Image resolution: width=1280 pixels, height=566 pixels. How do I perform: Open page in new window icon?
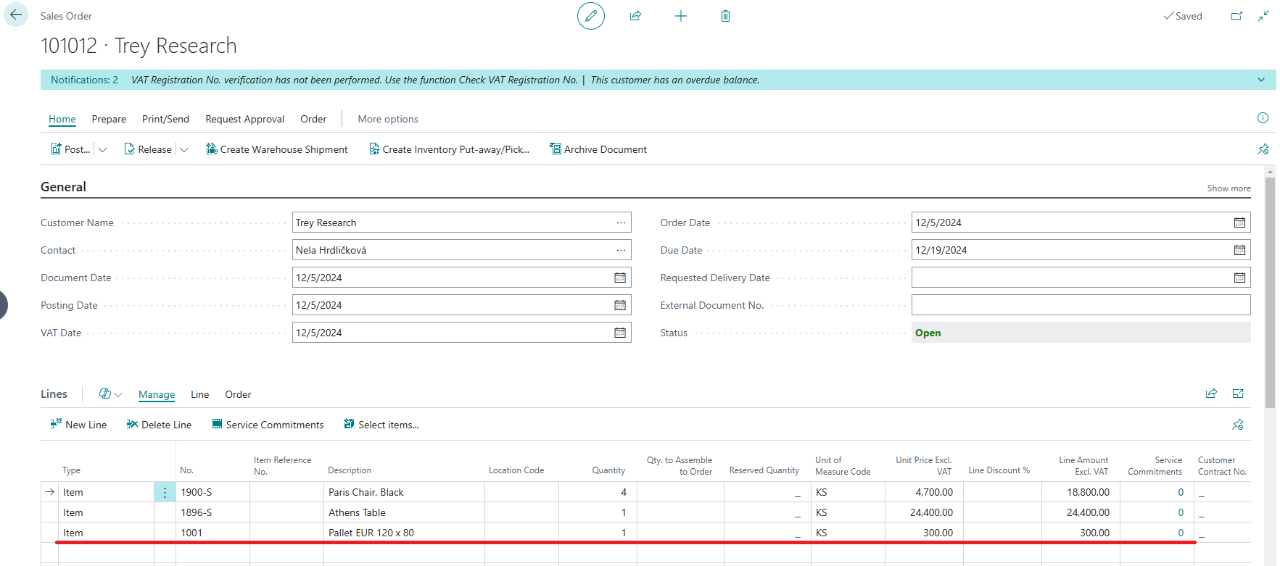1237,16
